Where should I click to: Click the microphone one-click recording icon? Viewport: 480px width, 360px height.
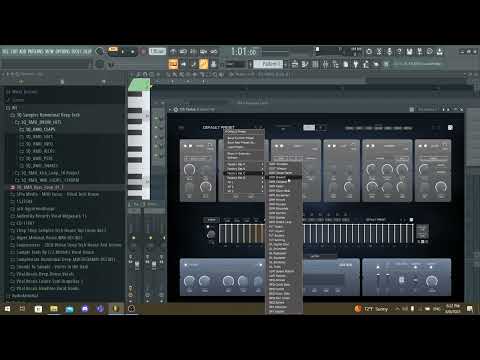coord(389,52)
